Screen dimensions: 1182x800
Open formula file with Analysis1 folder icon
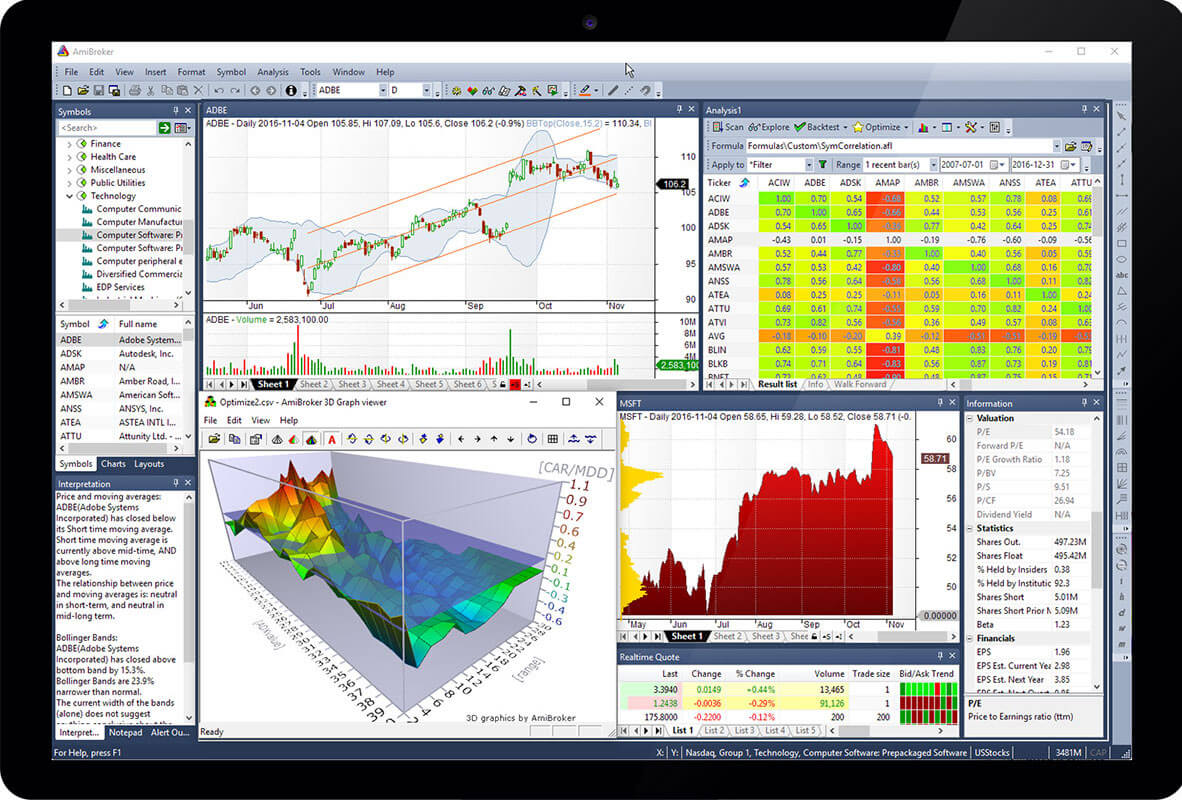tap(1070, 146)
